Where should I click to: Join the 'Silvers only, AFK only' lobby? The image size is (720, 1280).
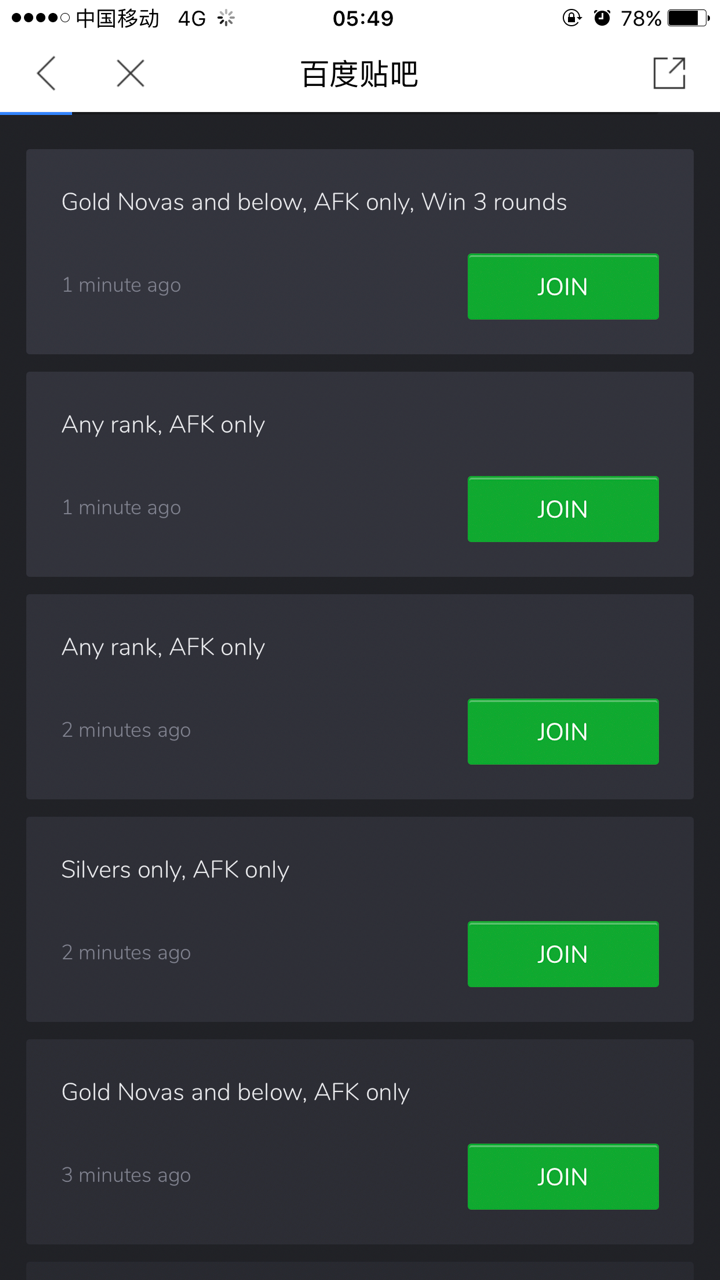(562, 954)
